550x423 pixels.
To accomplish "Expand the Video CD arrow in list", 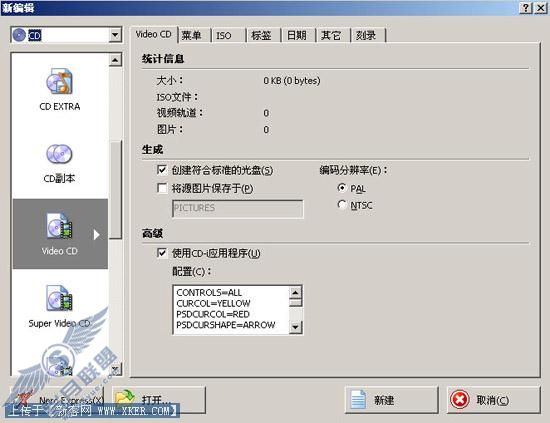I will tap(97, 235).
